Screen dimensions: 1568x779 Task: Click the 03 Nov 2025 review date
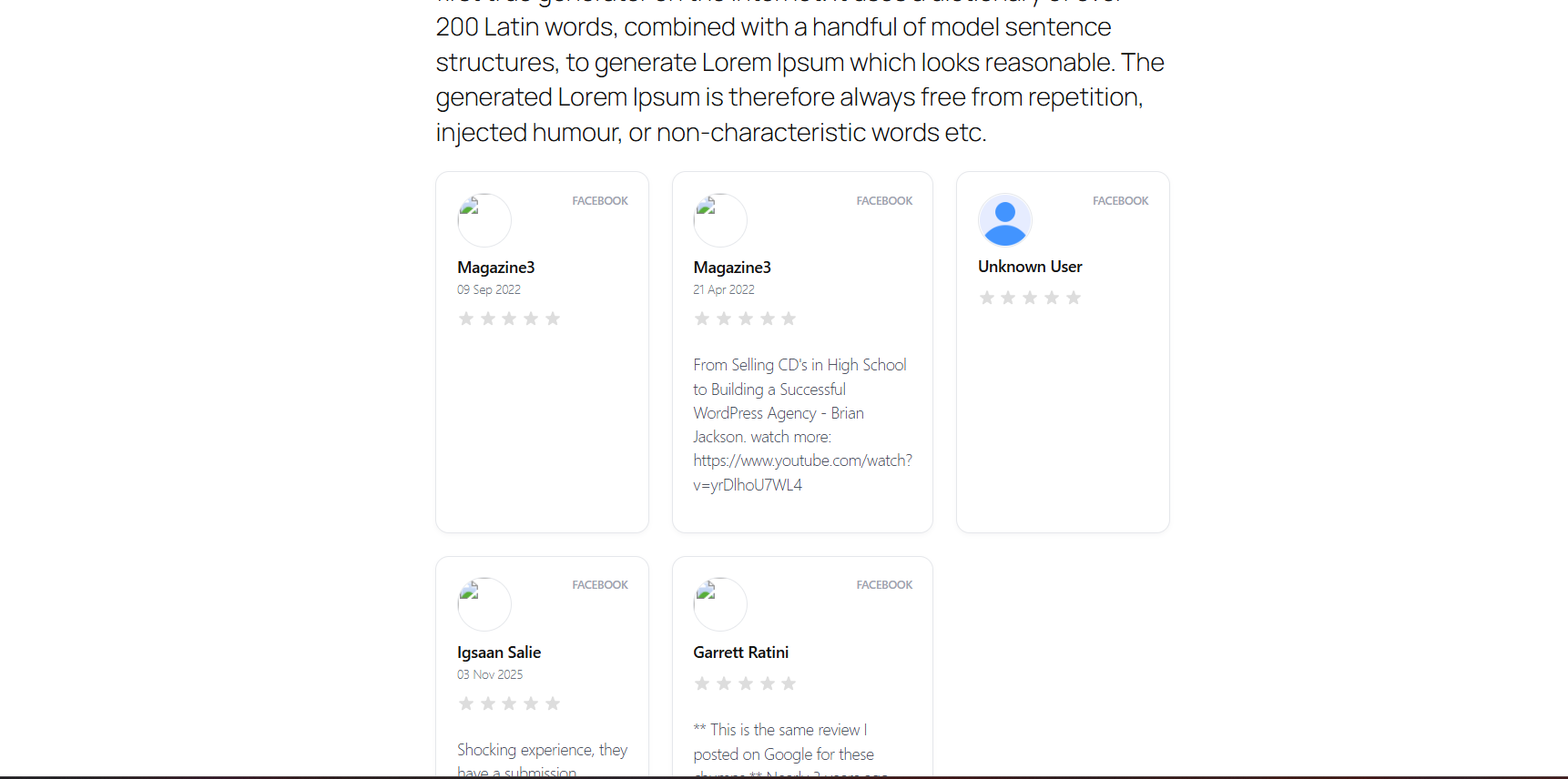tap(490, 674)
